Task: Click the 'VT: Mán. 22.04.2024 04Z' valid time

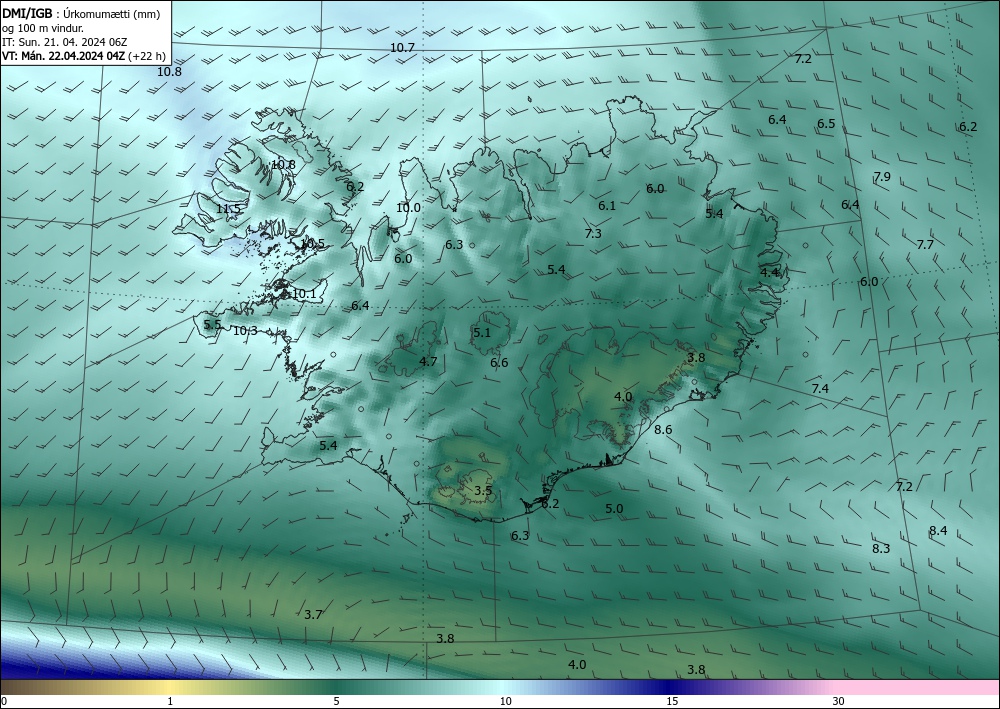Action: click(x=64, y=56)
